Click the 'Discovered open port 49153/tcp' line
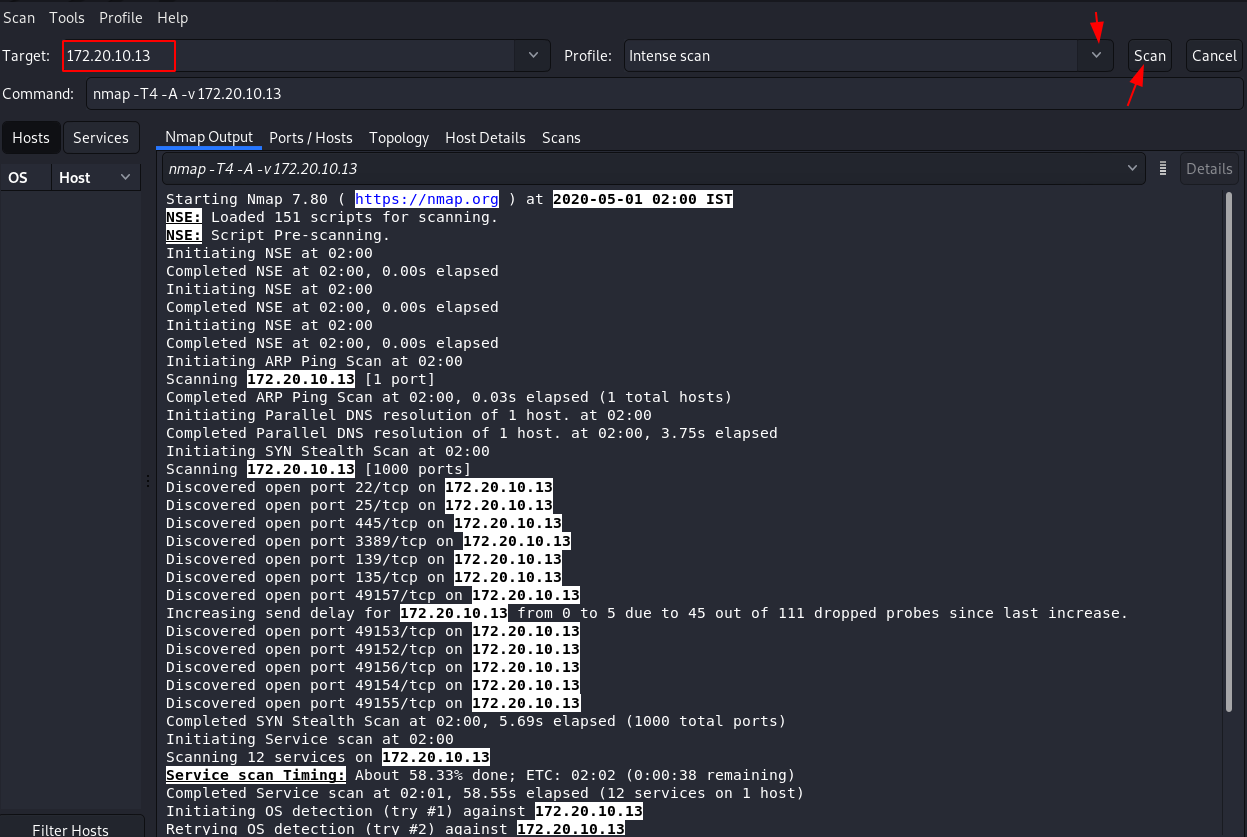The height and width of the screenshot is (837, 1247). 373,632
